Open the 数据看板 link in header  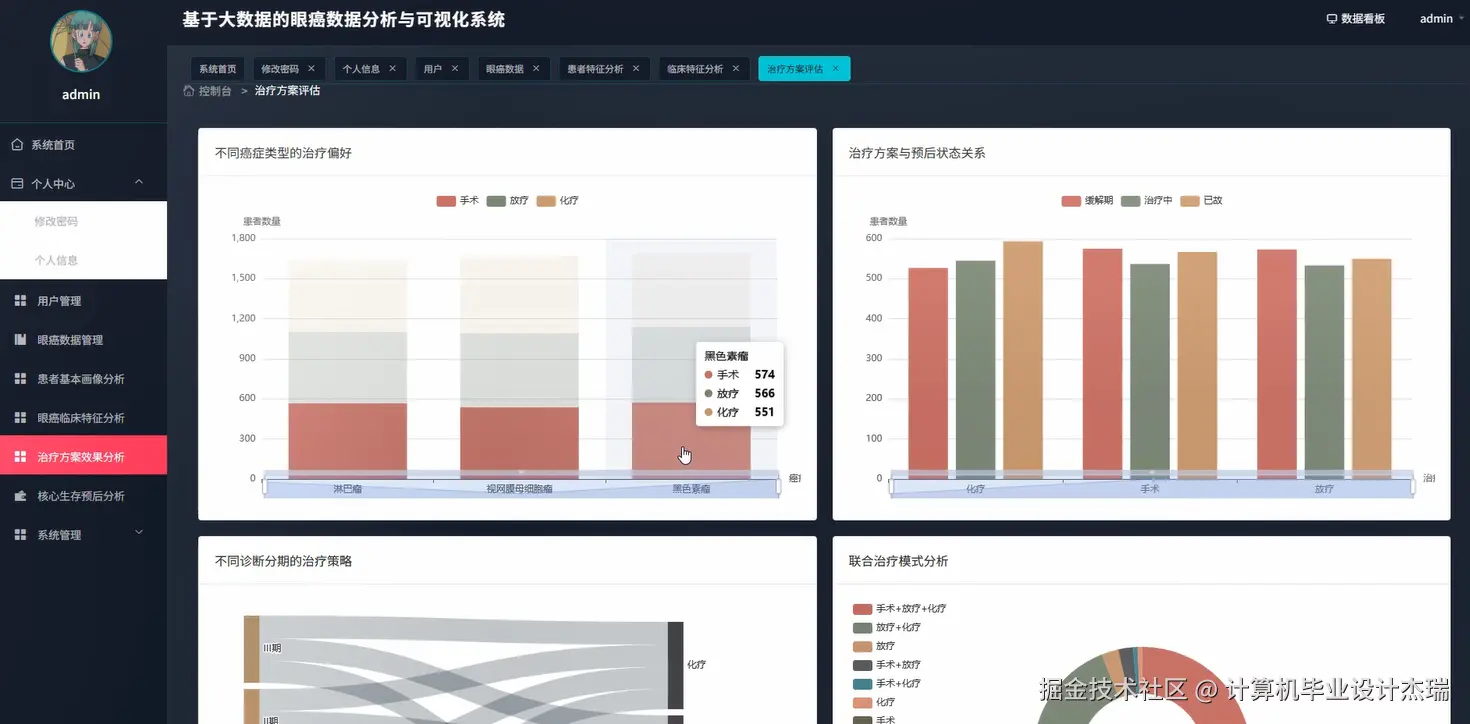pos(1356,19)
